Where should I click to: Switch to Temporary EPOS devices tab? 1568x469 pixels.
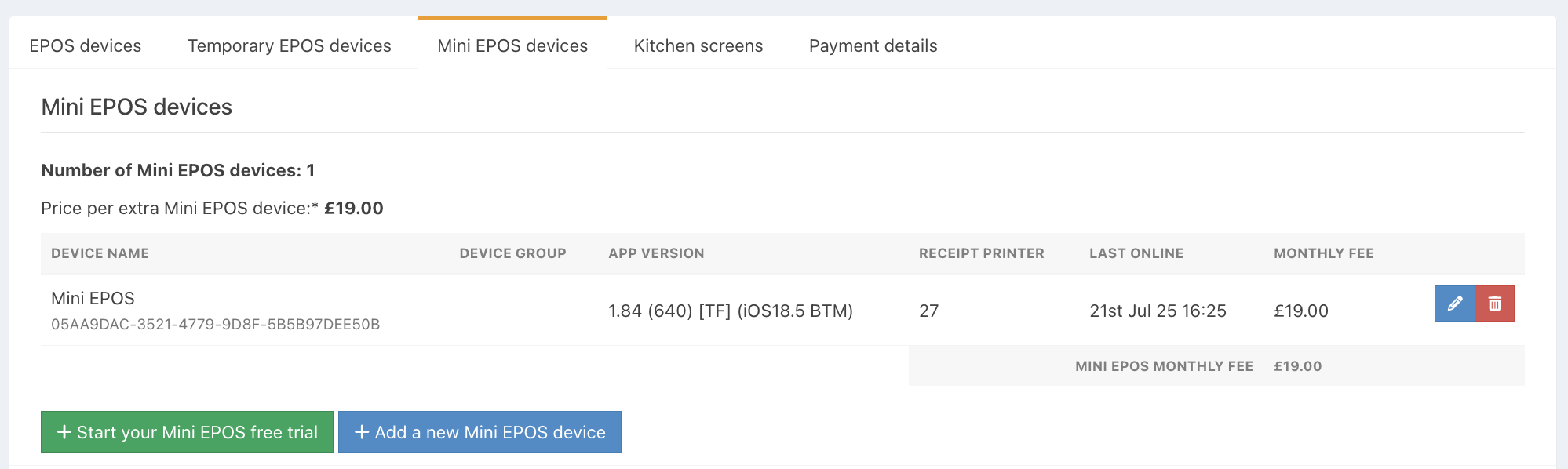tap(290, 45)
